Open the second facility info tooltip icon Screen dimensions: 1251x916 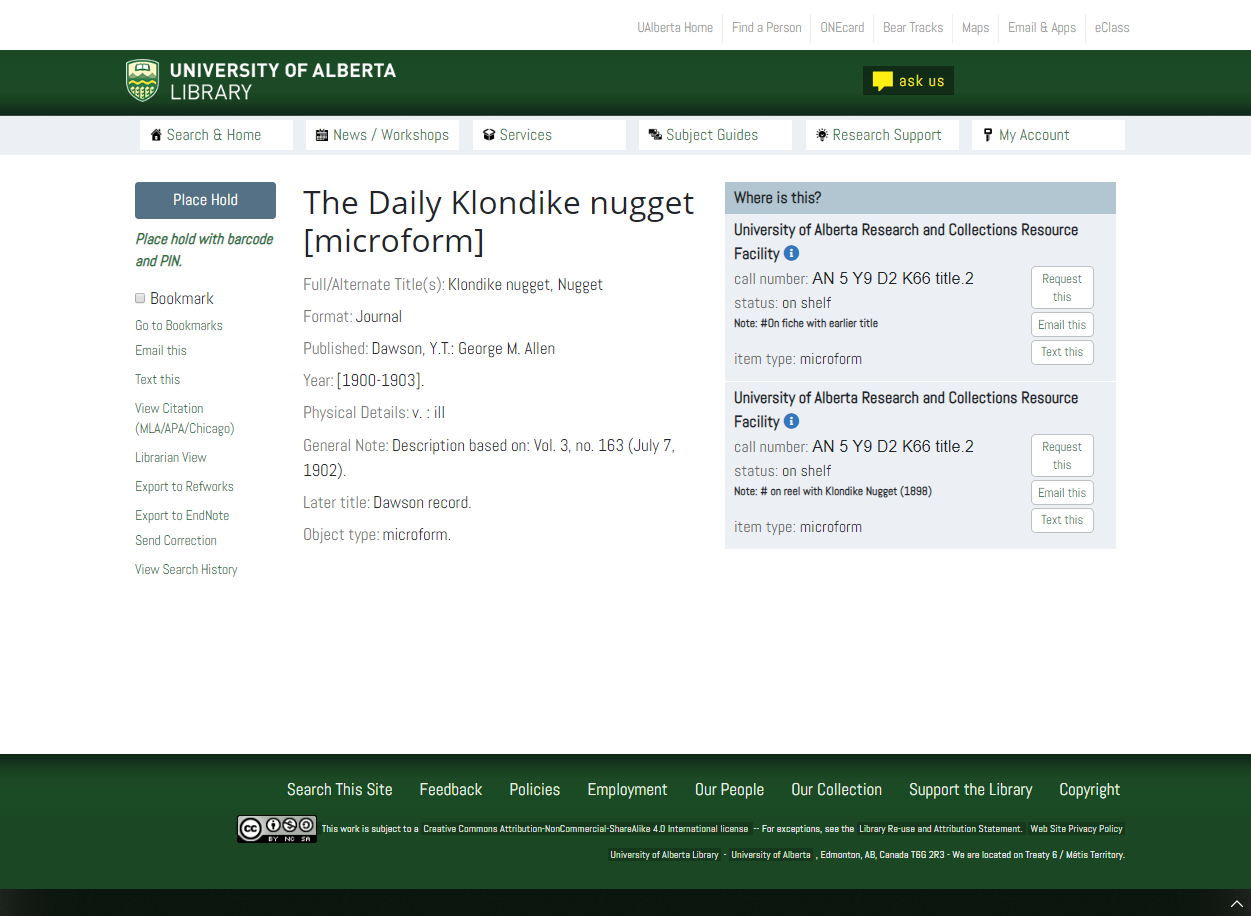[791, 421]
